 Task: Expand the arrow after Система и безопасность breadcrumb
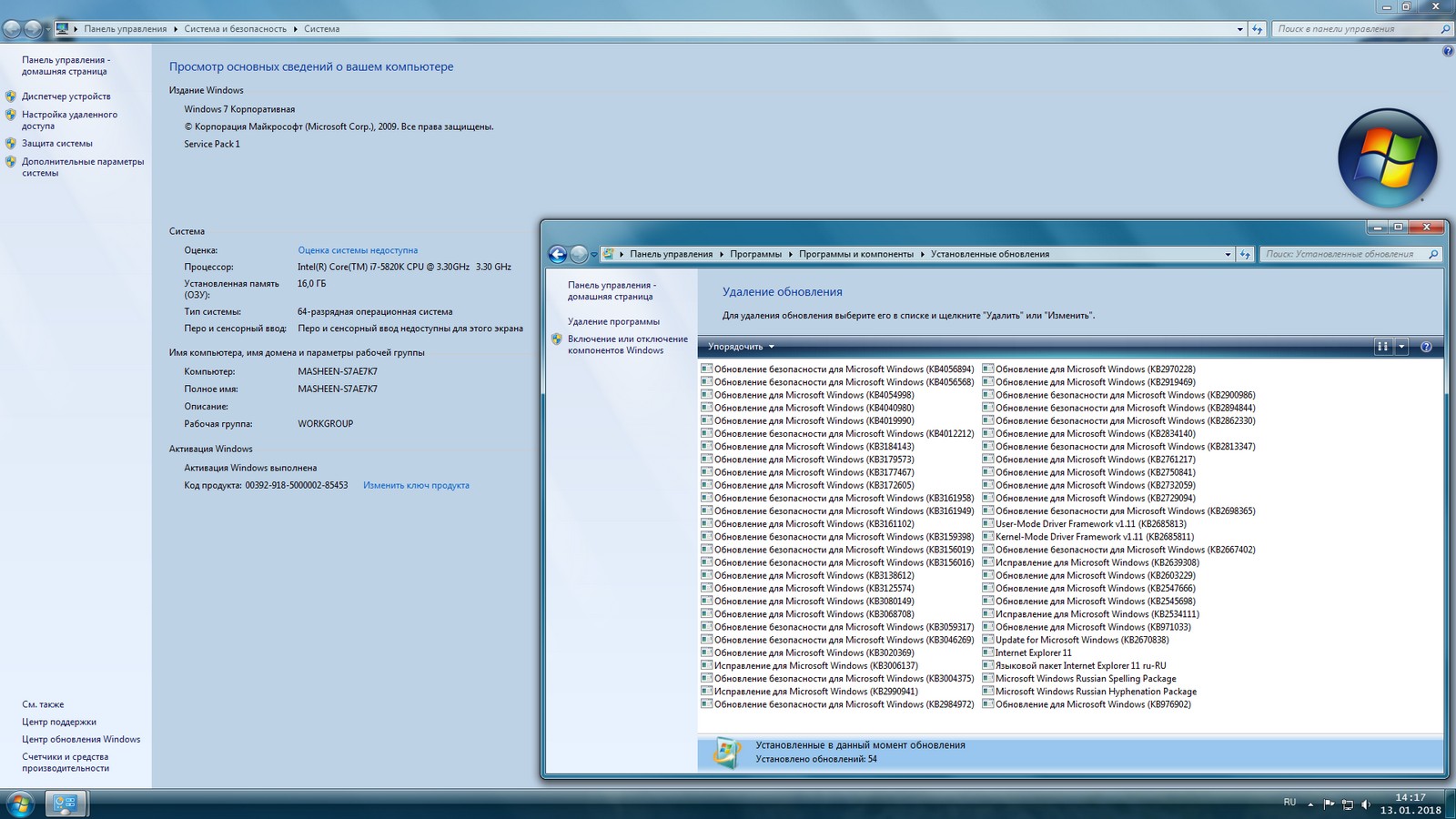click(295, 29)
